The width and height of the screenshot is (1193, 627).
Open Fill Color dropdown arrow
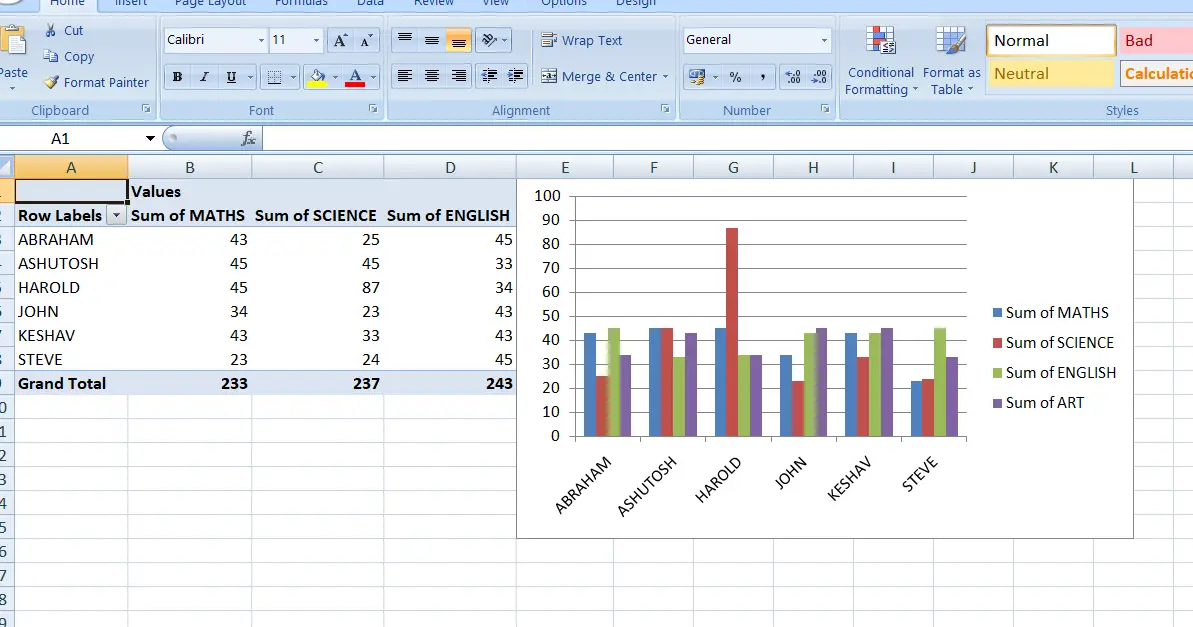335,77
